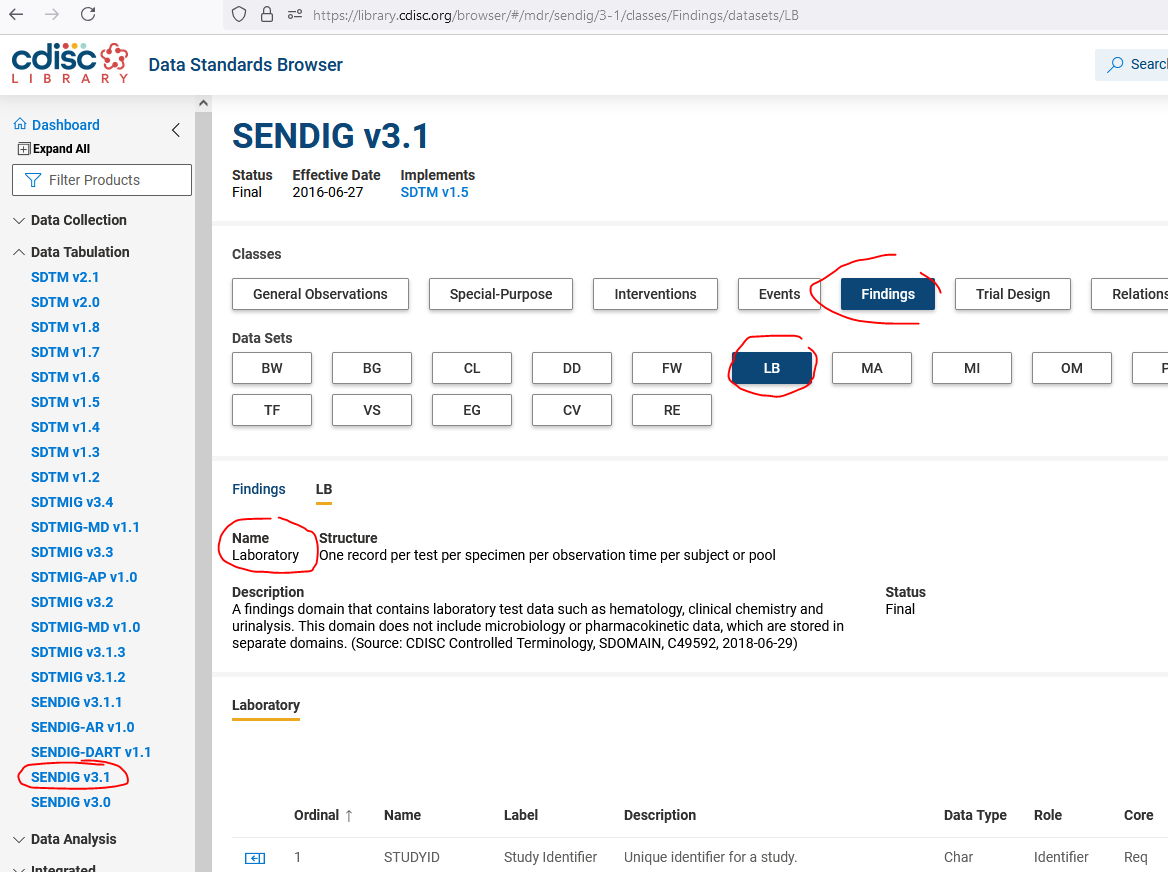Select the General Observations class

tap(320, 294)
